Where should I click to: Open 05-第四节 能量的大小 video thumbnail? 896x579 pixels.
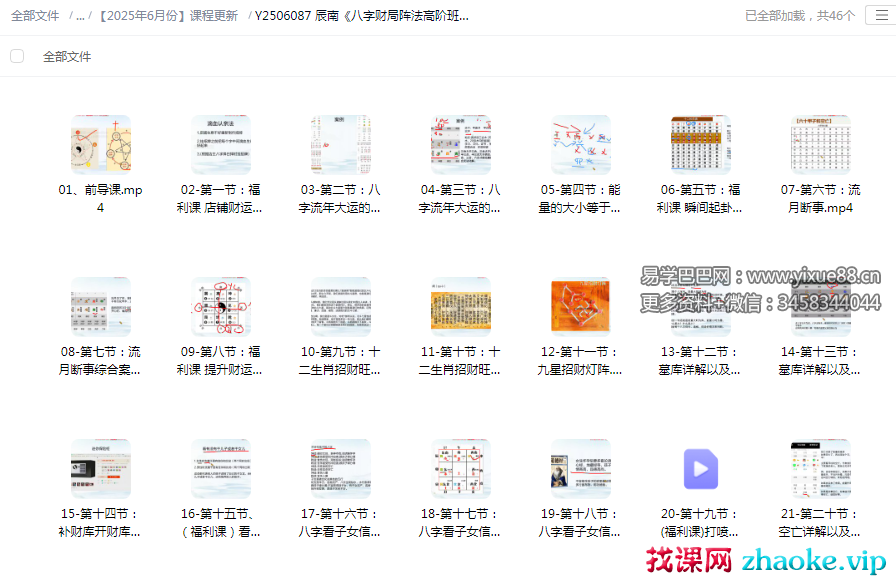580,145
